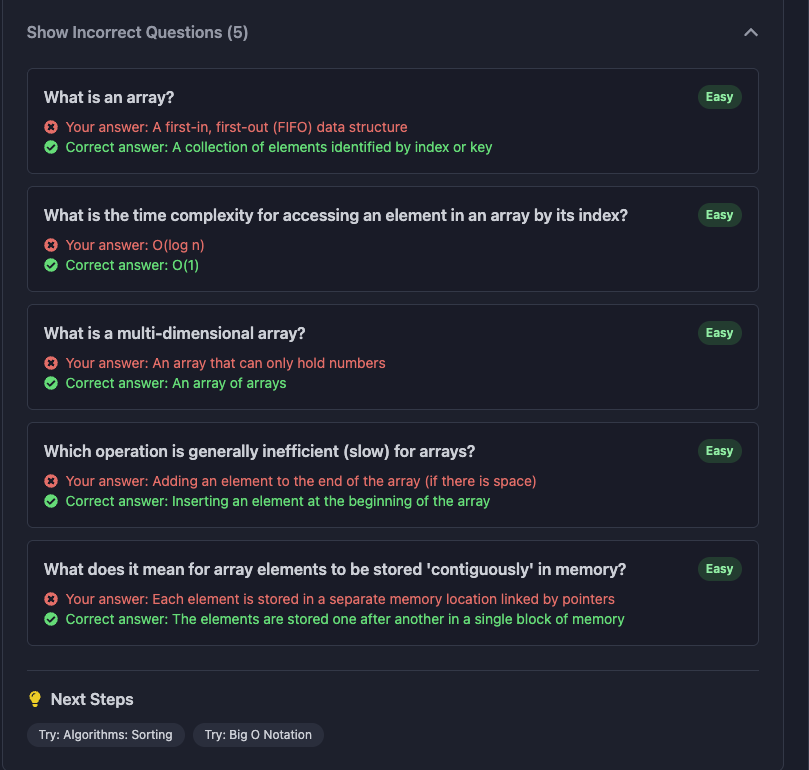Open the 'Try: Big O Notation' suggestion
809x770 pixels.
[258, 735]
